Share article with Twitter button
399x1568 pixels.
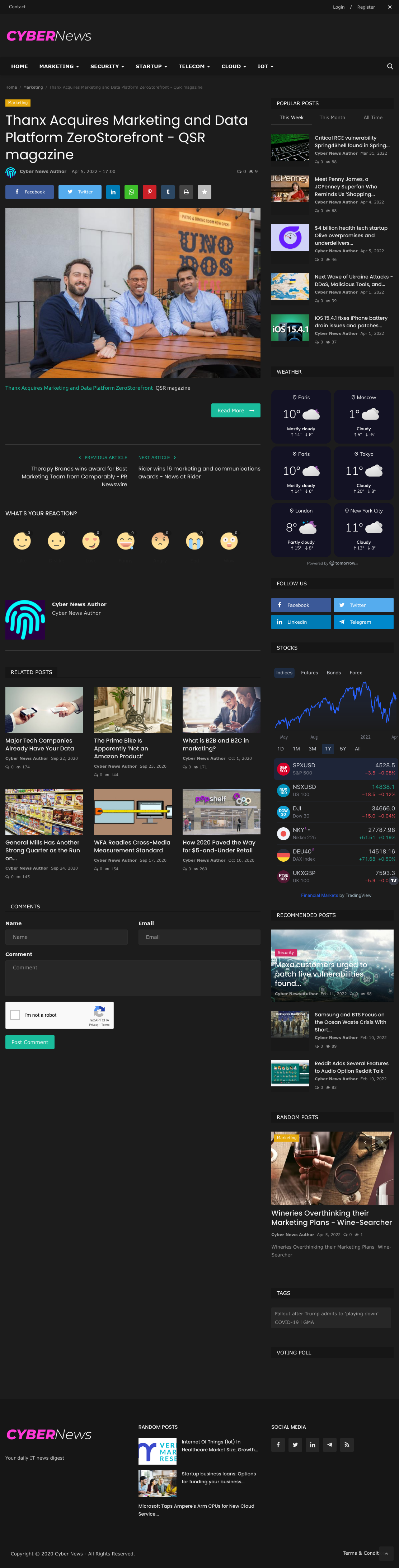coord(80,192)
